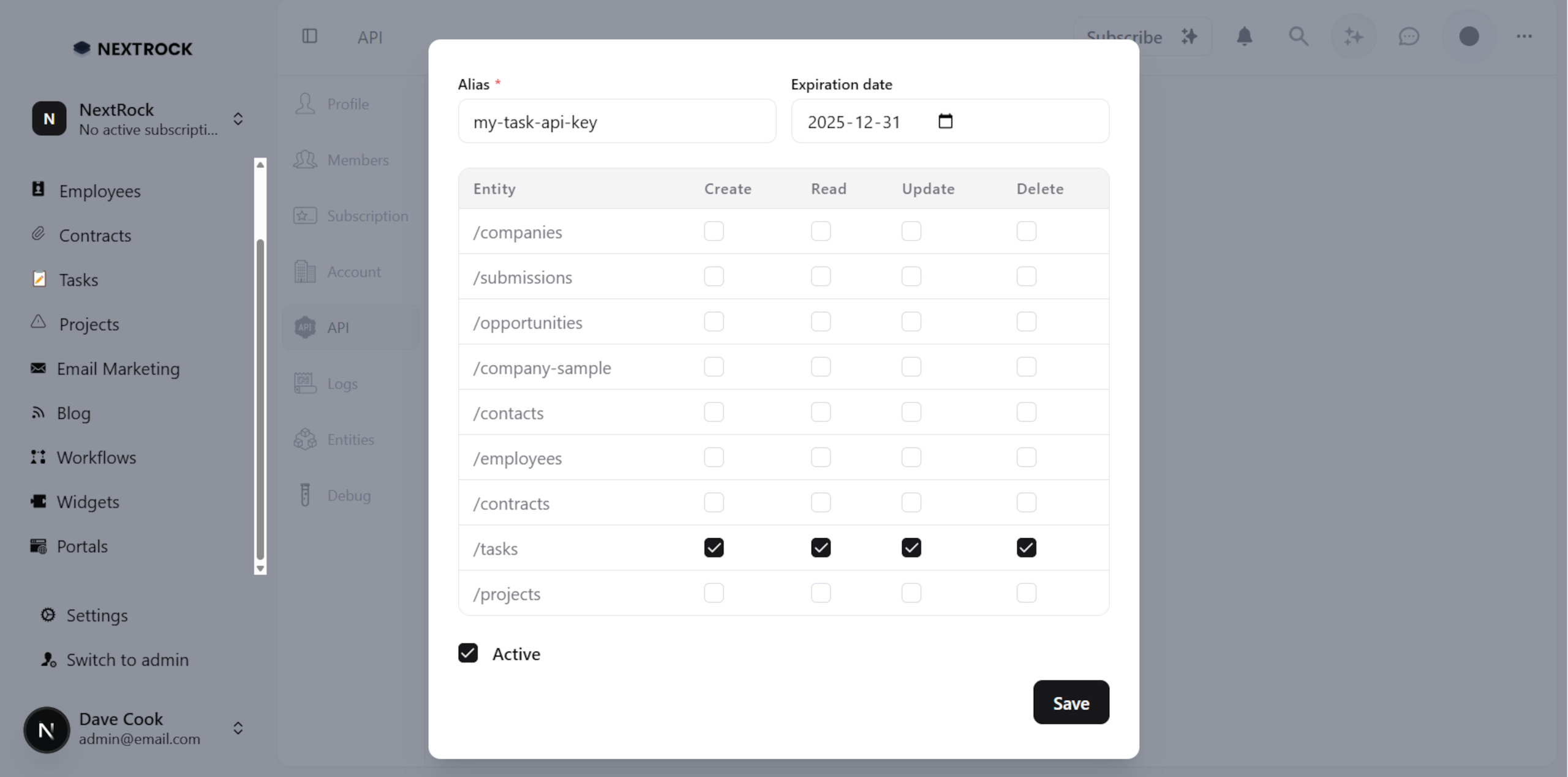Image resolution: width=1568 pixels, height=777 pixels.
Task: Open search with the magnifier icon
Action: click(x=1299, y=36)
